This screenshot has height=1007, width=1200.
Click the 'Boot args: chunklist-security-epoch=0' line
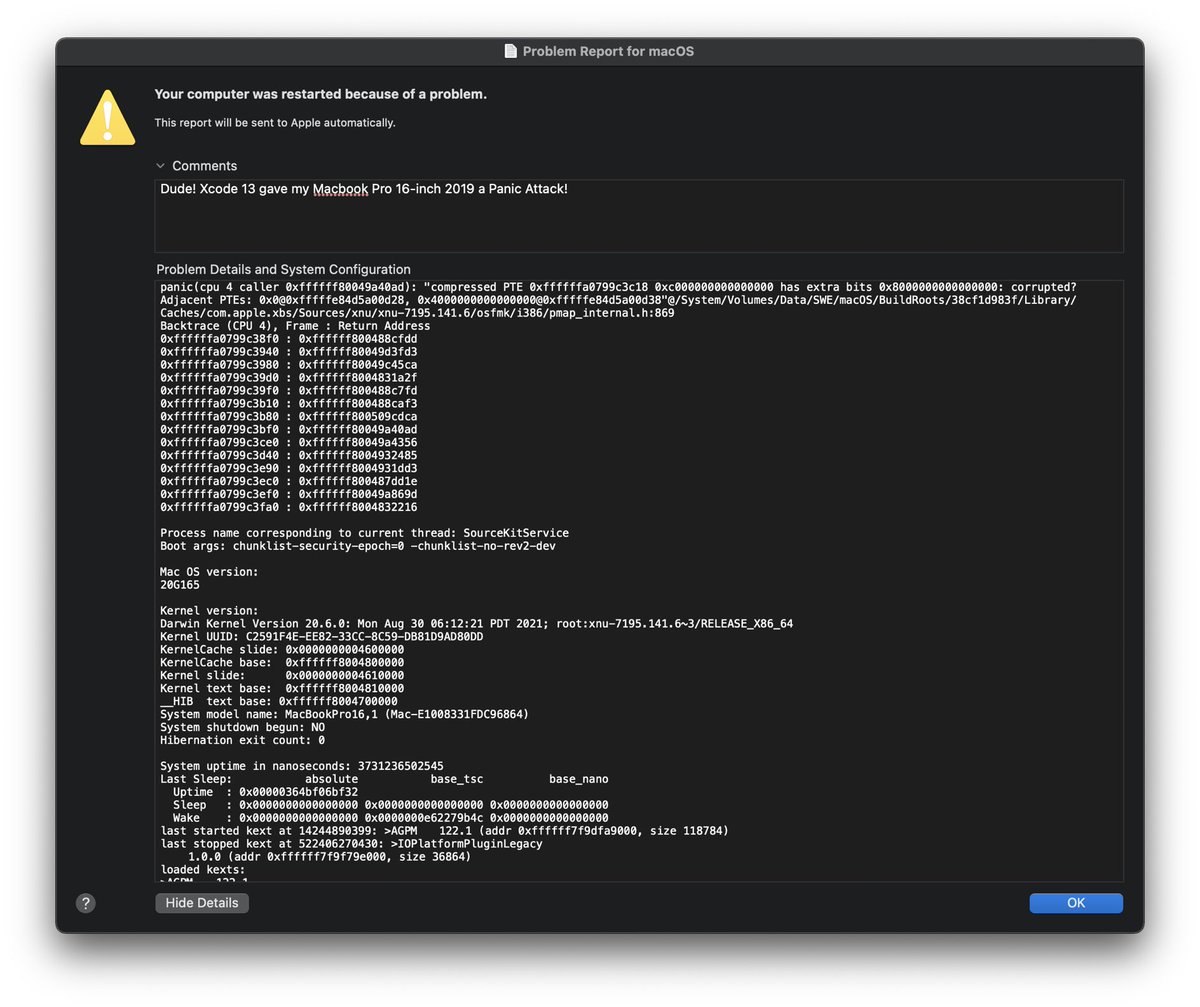coord(358,547)
